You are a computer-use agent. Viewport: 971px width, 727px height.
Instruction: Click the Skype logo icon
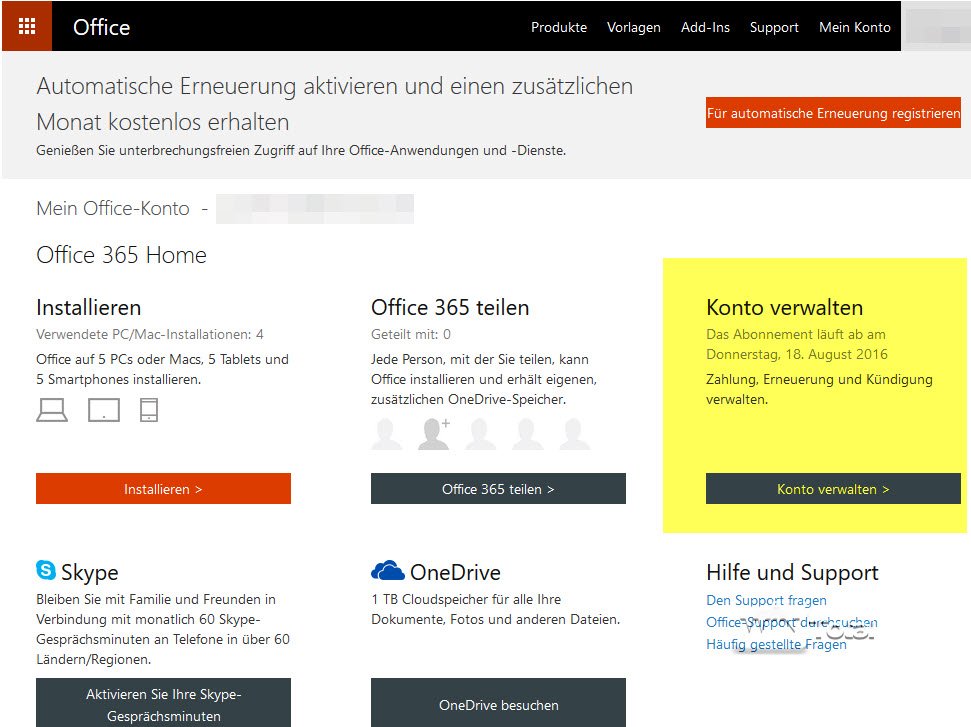pyautogui.click(x=46, y=570)
